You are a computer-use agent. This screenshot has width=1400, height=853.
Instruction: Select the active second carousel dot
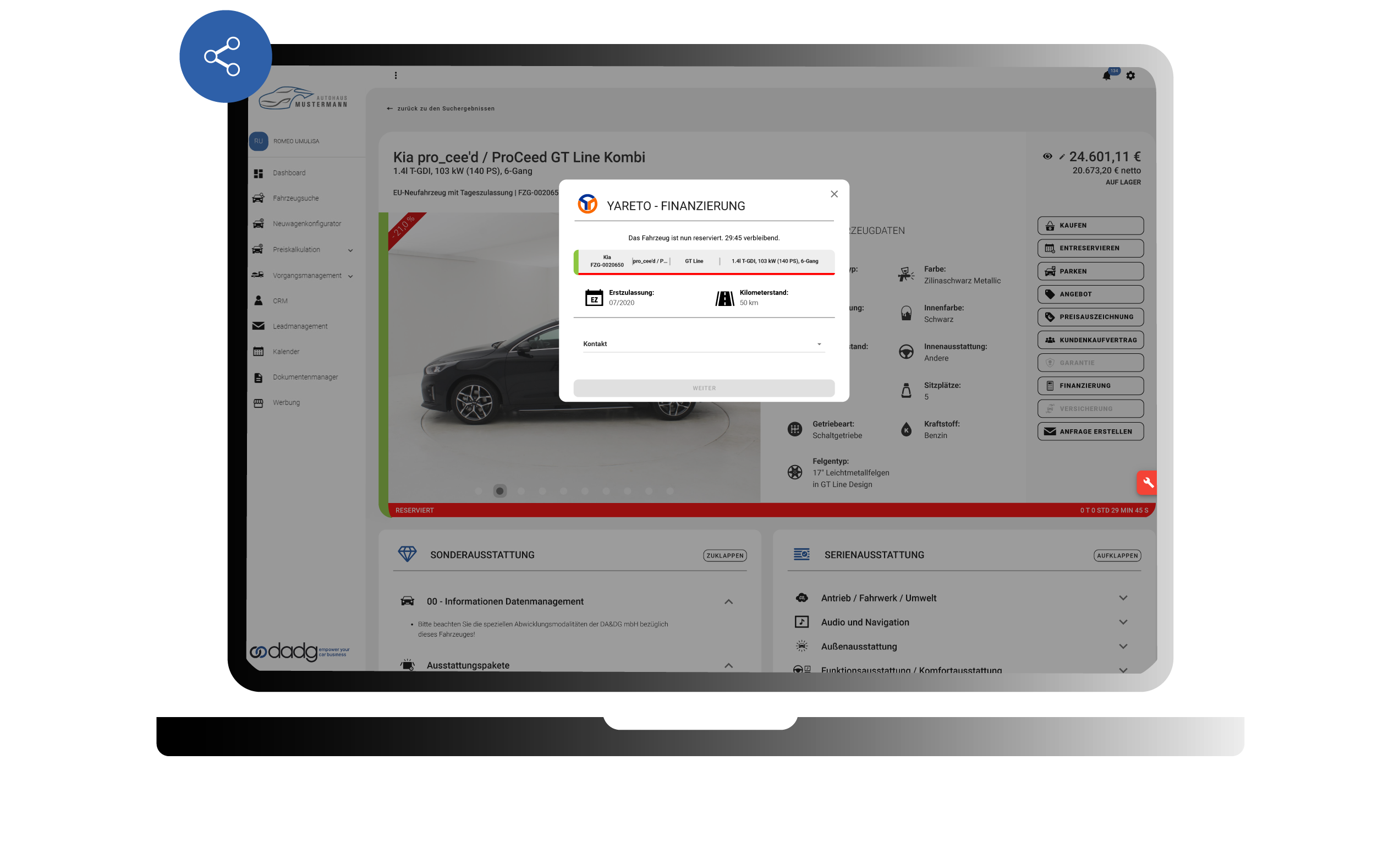point(500,491)
